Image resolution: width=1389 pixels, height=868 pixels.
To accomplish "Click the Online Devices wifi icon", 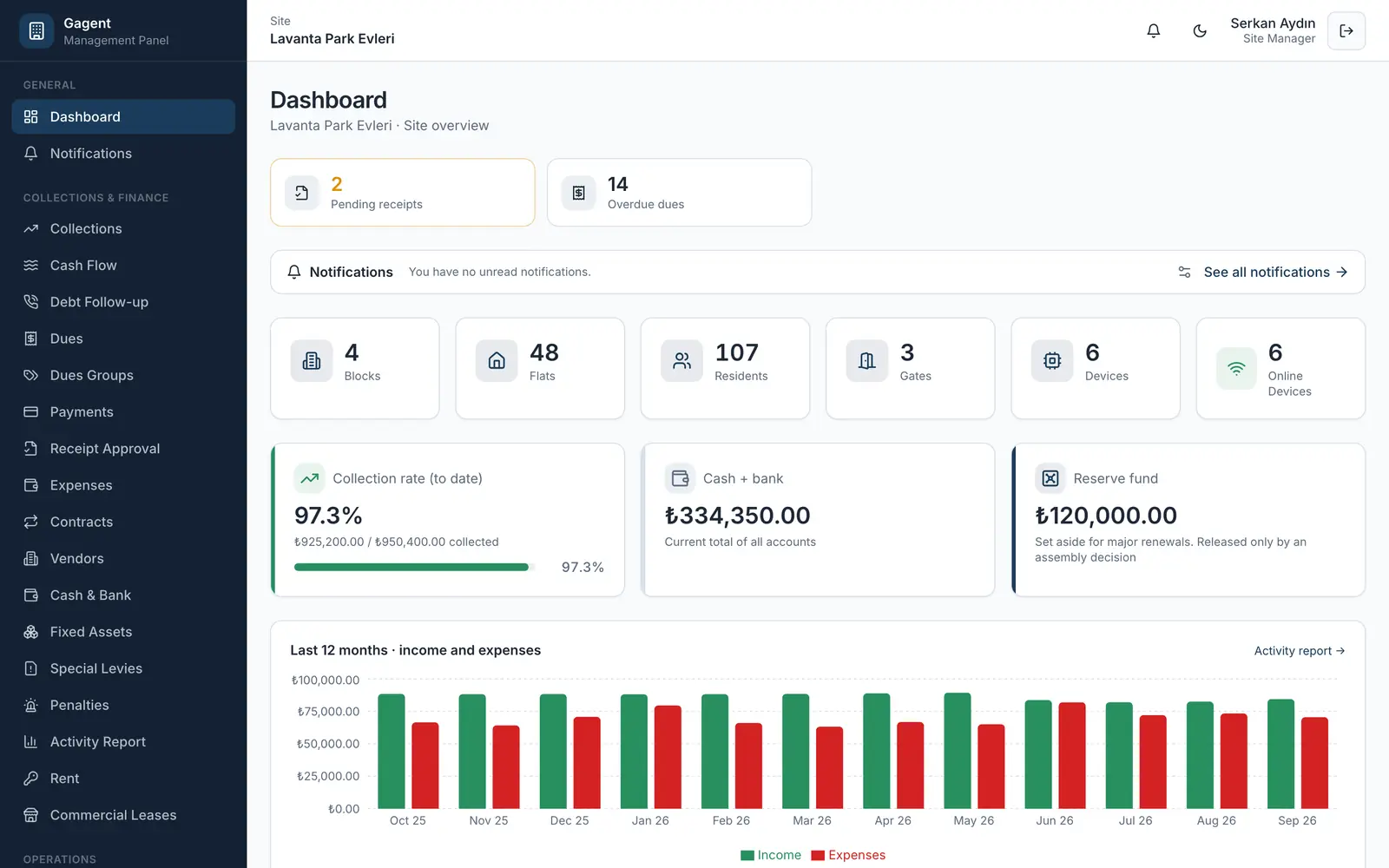I will coord(1236,368).
